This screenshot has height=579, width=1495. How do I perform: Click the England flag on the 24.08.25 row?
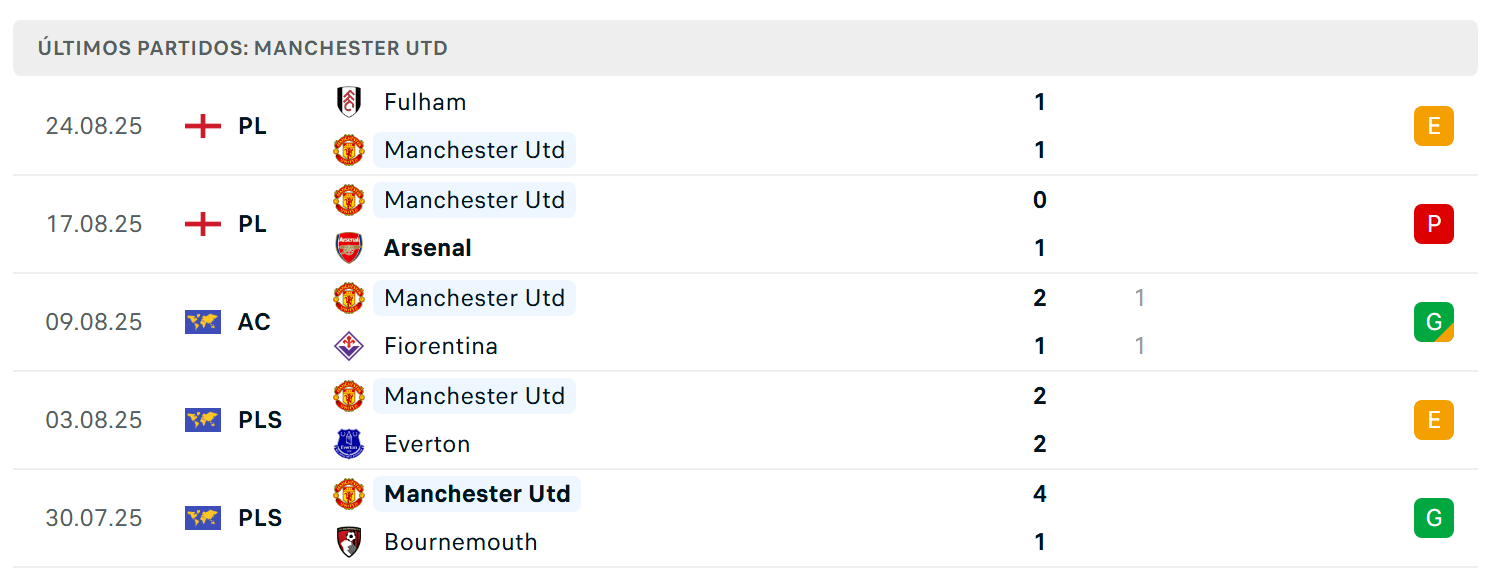tap(203, 126)
